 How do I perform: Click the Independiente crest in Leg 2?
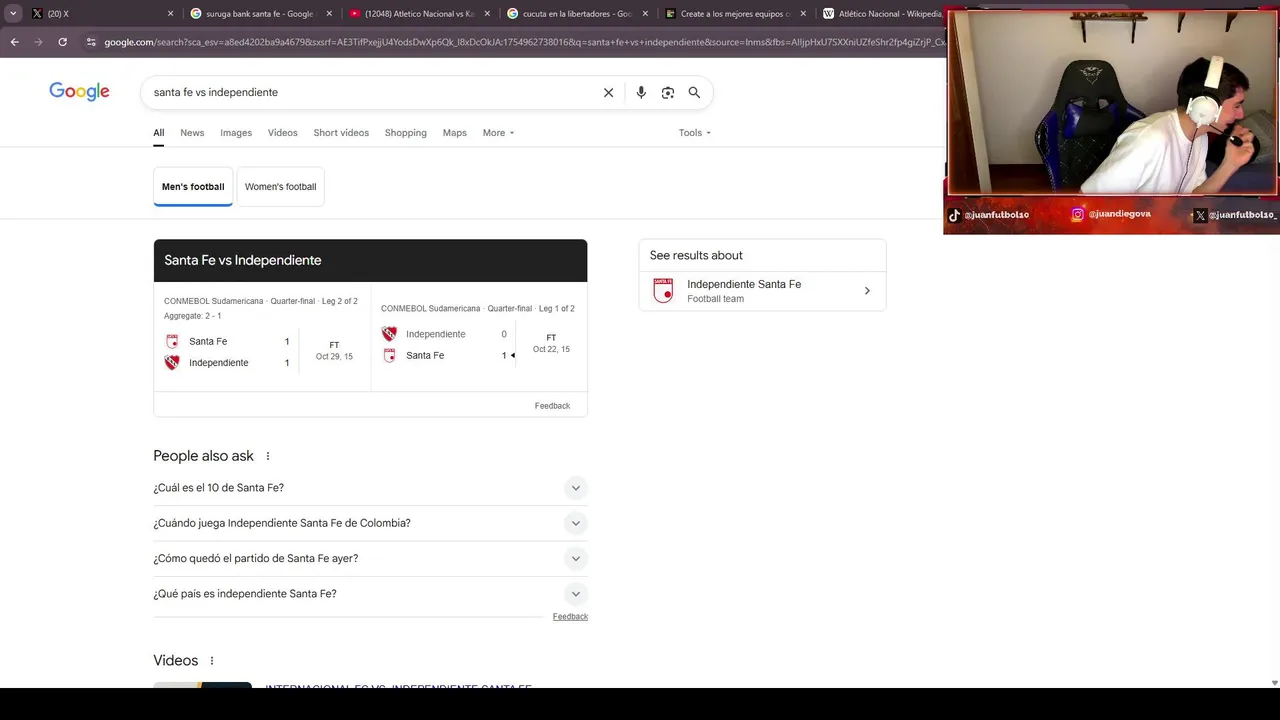click(172, 362)
